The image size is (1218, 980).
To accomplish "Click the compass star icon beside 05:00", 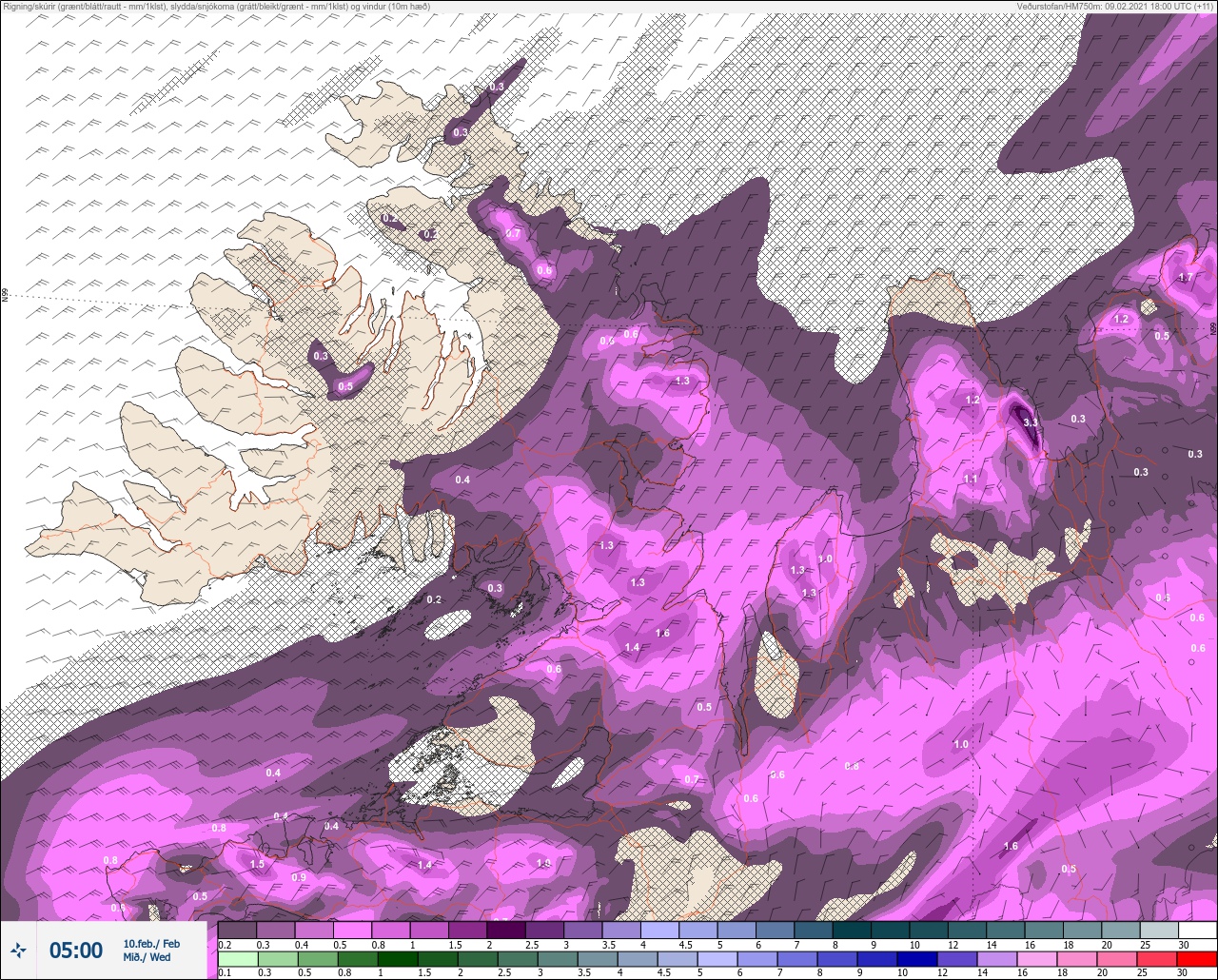I will [18, 950].
